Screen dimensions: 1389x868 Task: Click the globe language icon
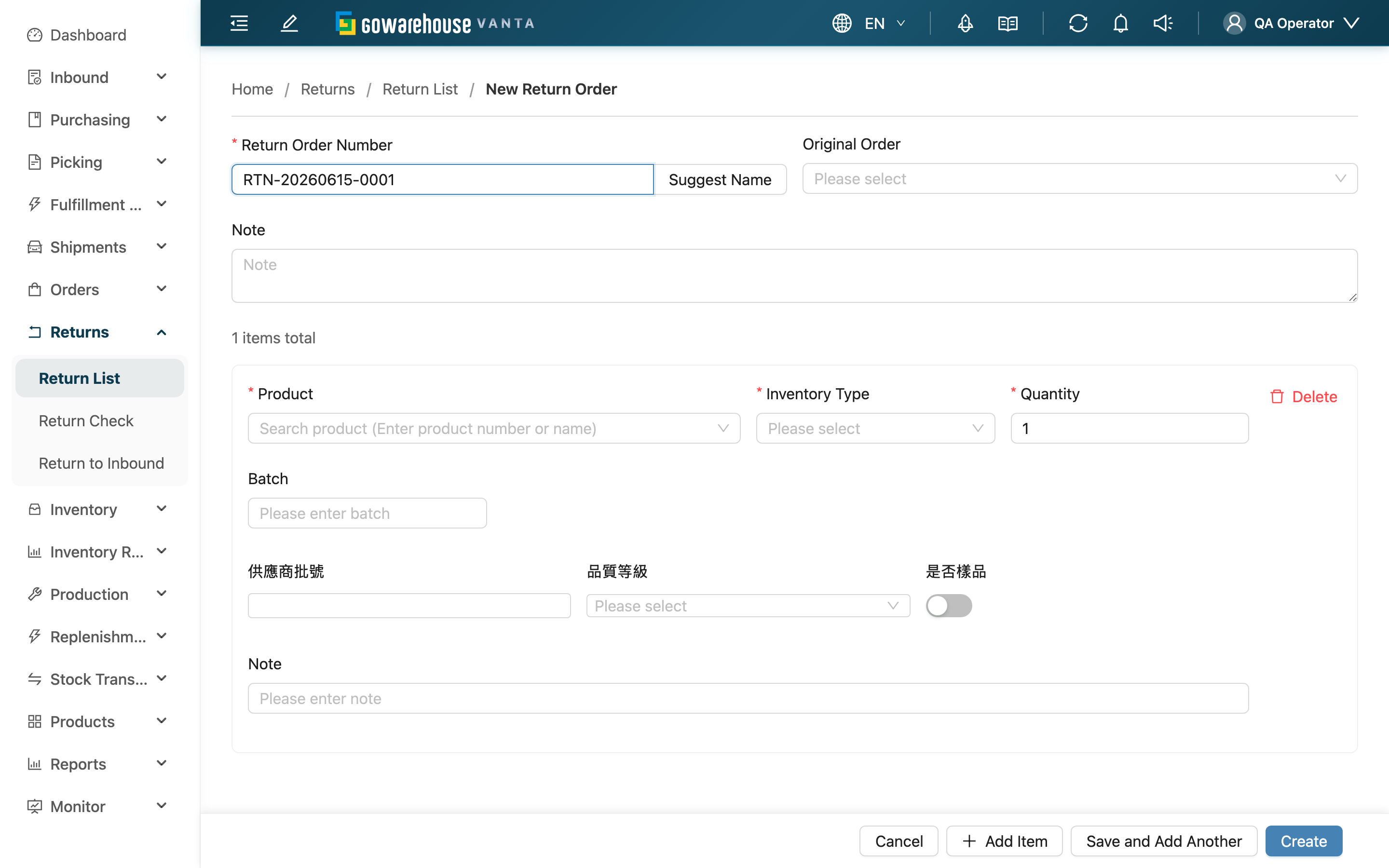(842, 23)
